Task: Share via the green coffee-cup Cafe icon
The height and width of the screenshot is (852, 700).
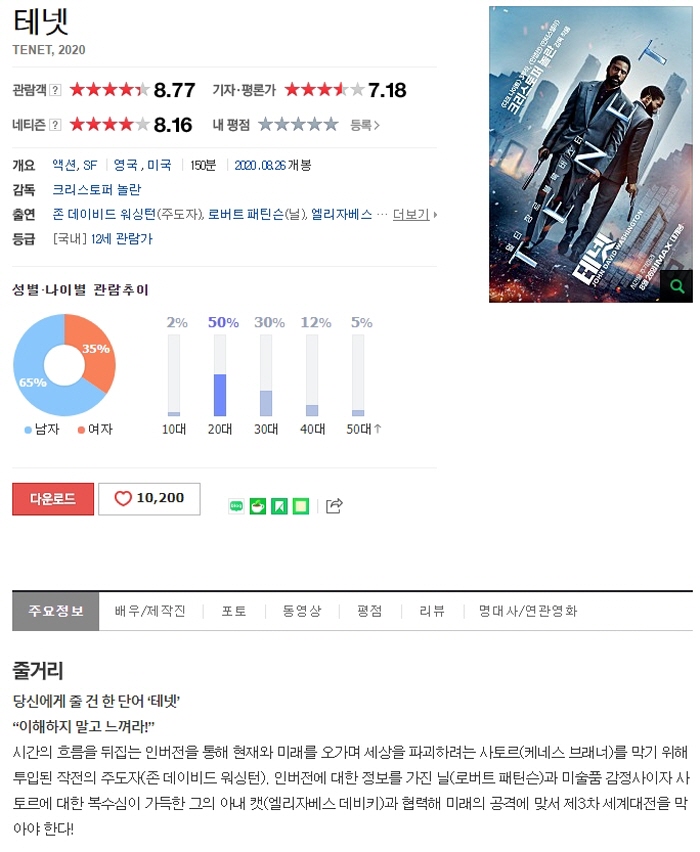Action: [258, 506]
